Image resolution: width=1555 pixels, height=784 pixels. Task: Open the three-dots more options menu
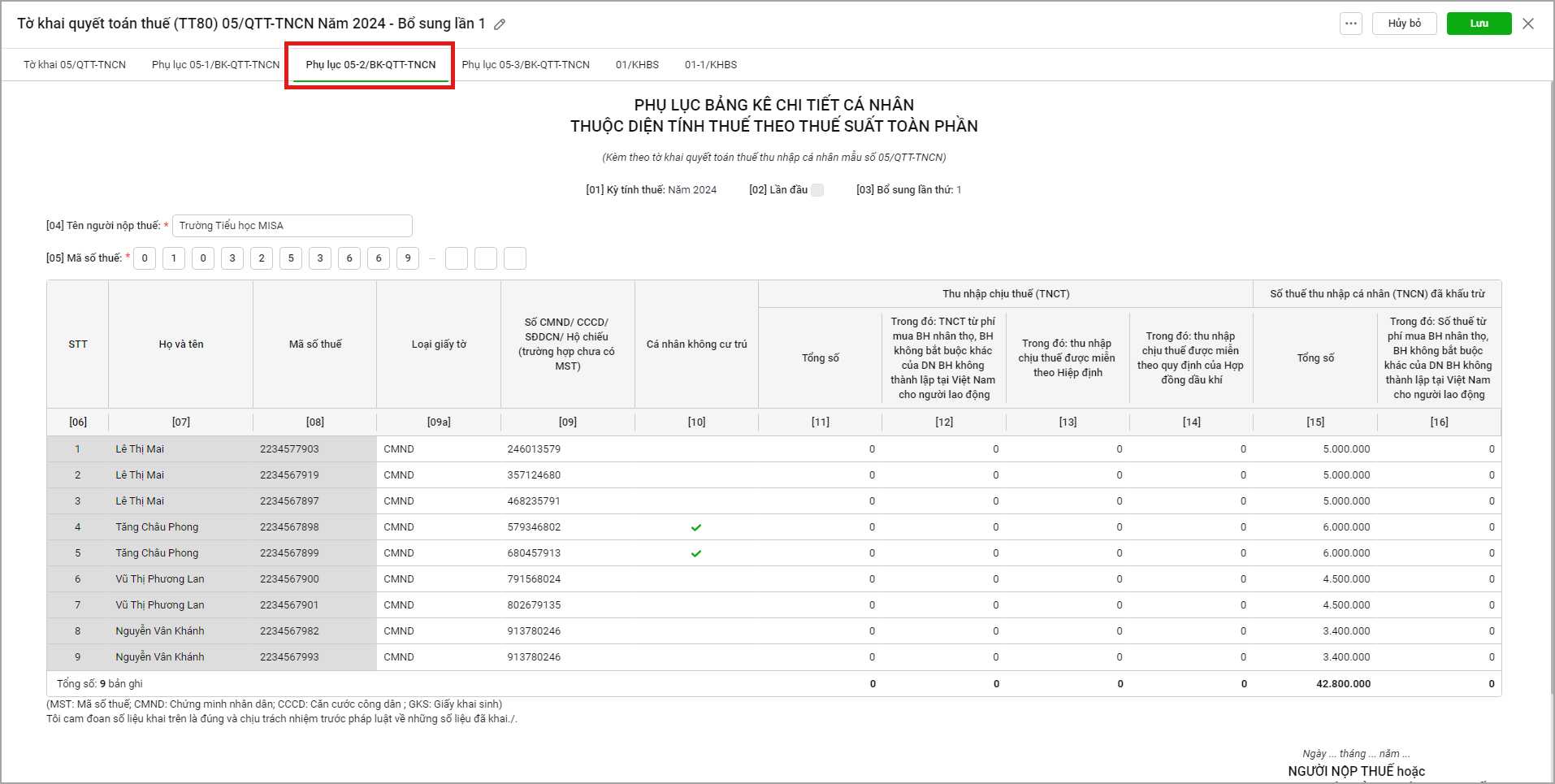pos(1350,24)
